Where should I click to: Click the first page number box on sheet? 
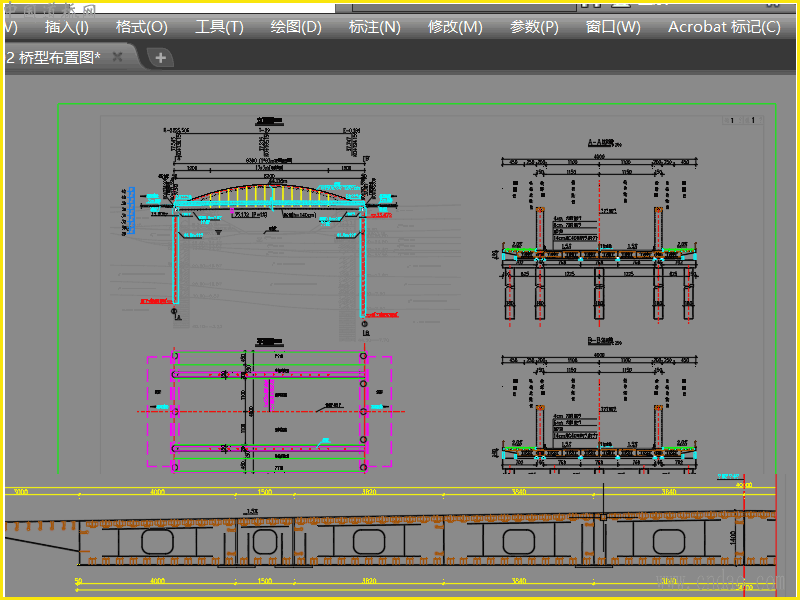[732, 121]
